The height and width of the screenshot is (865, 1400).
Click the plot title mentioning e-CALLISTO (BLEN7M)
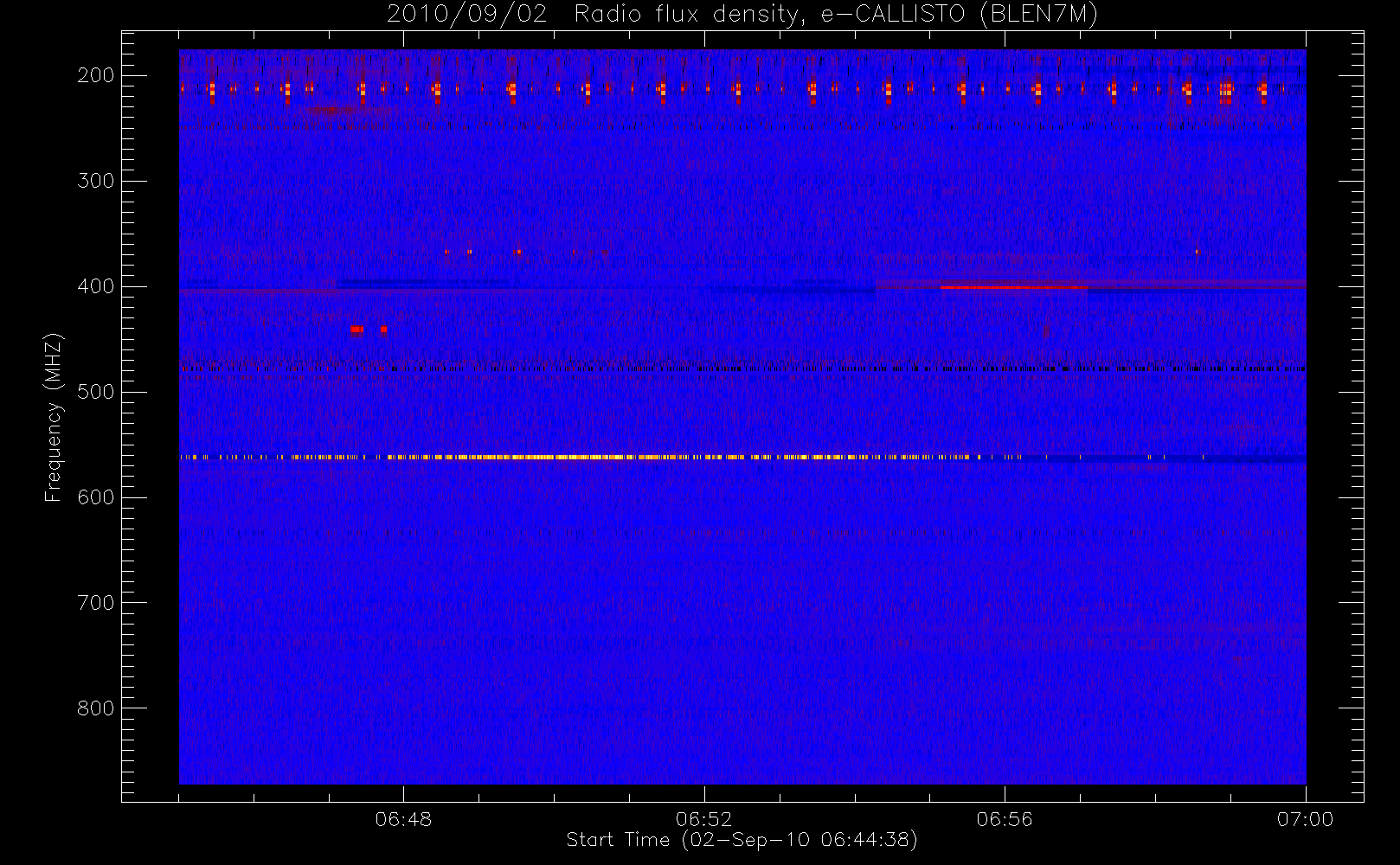[742, 15]
